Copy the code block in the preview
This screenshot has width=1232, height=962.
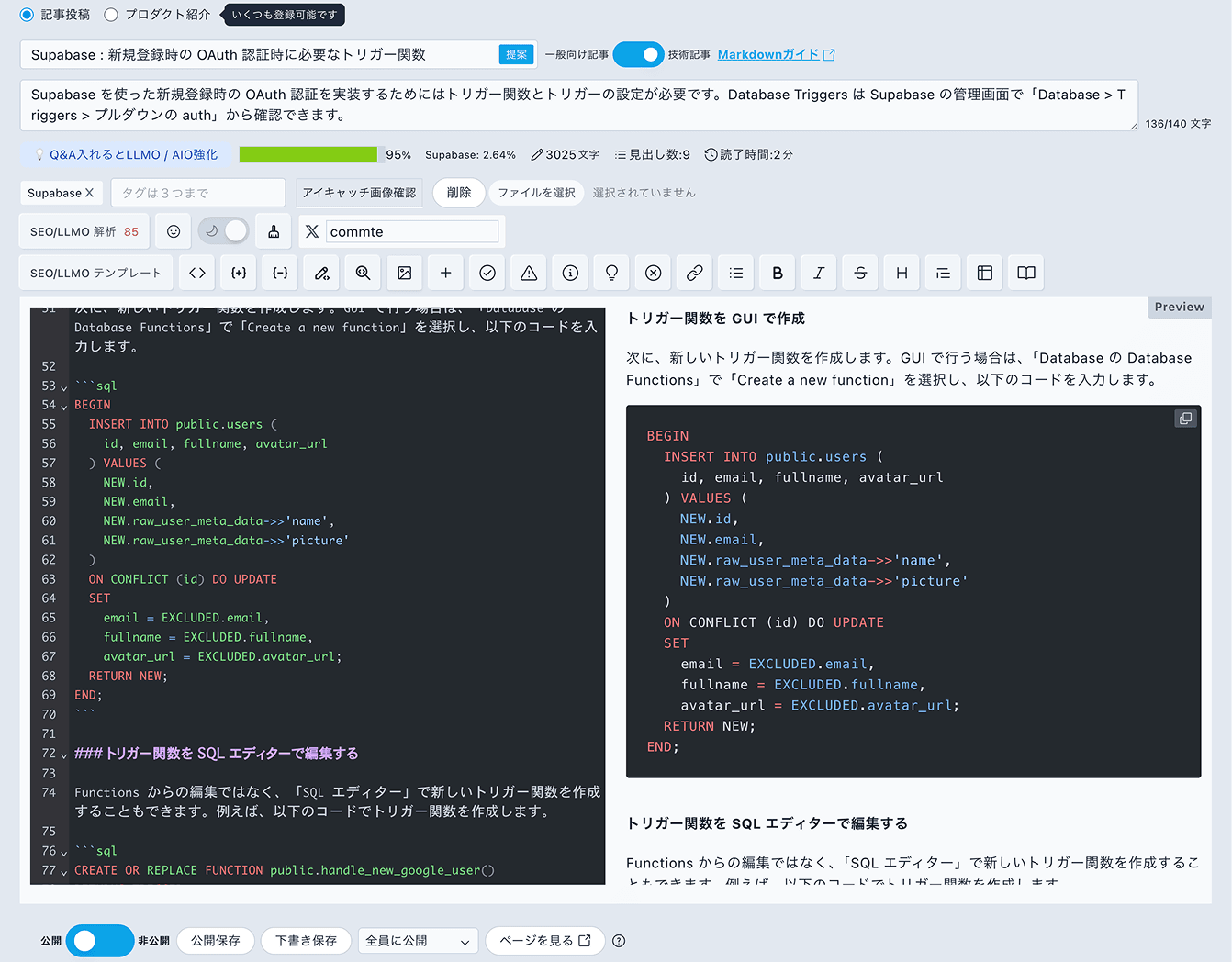click(x=1185, y=419)
